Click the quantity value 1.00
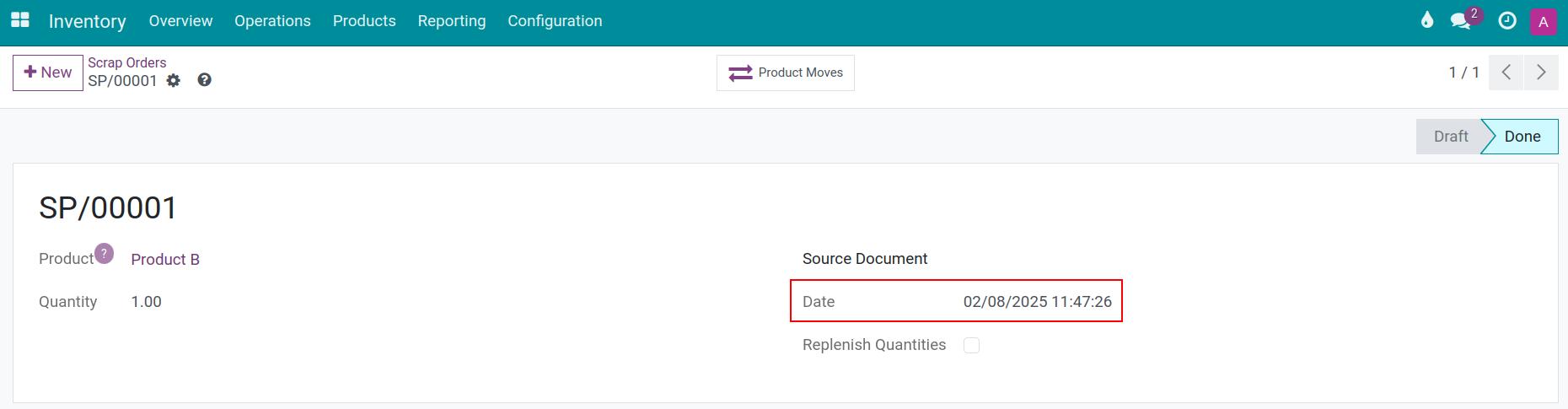 click(147, 302)
